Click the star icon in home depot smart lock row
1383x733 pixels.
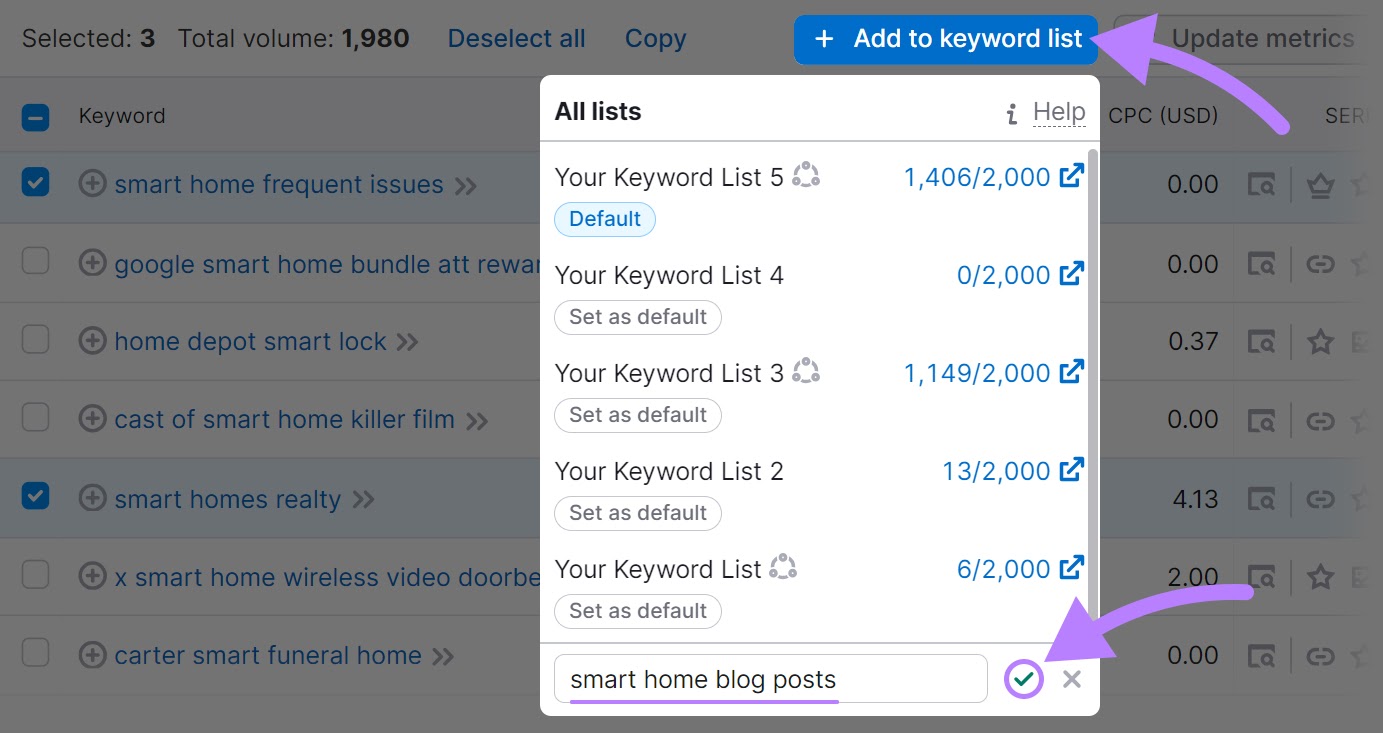point(1320,341)
